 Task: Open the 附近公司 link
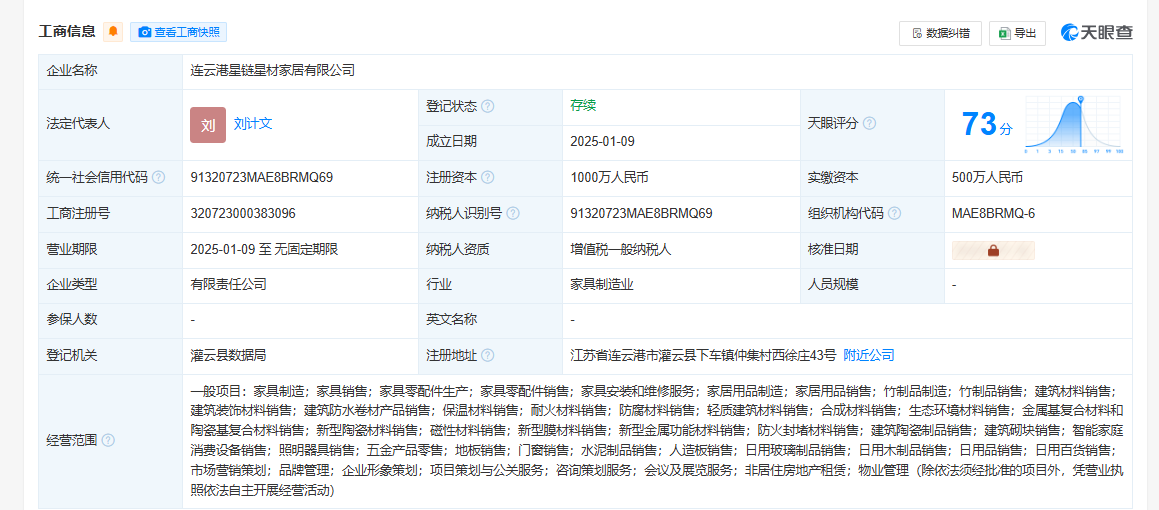click(x=869, y=356)
